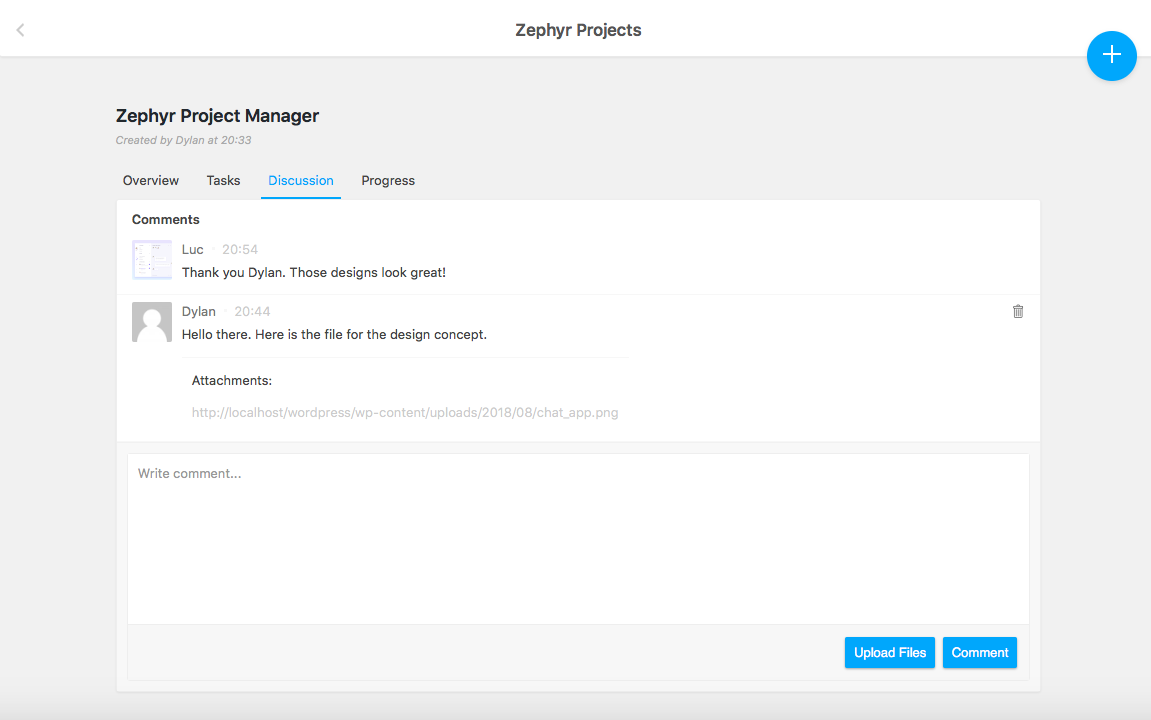Click the 20:54 comment timestamp
Viewport: 1151px width, 720px height.
(x=240, y=249)
